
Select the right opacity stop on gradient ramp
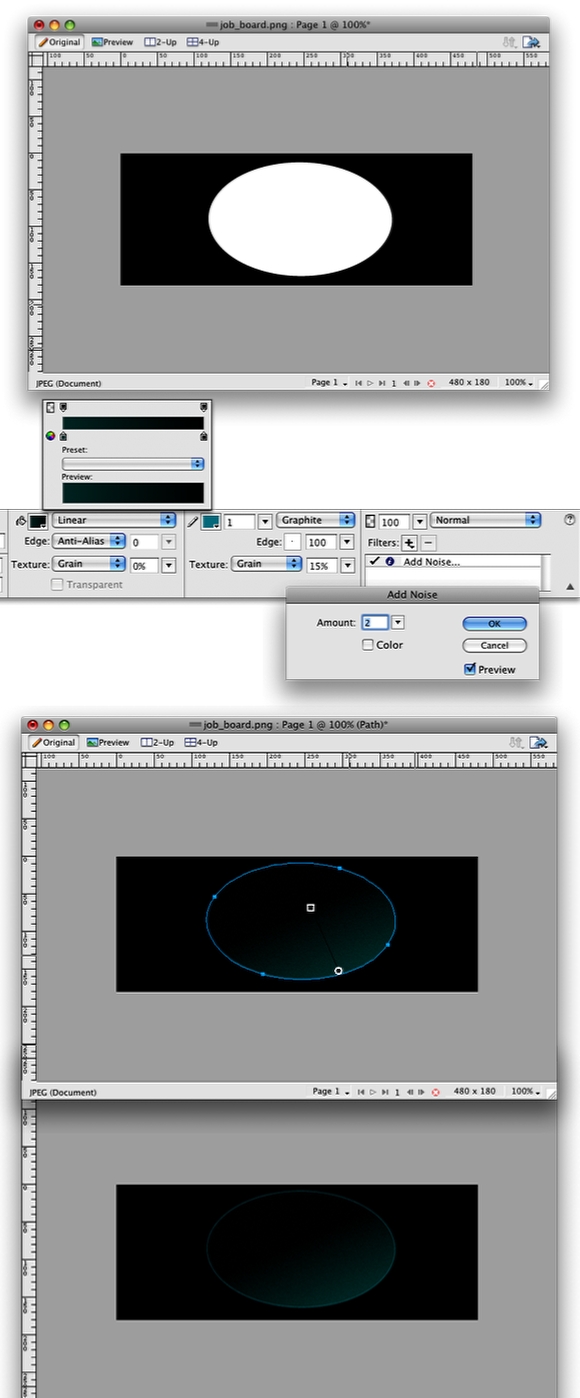pyautogui.click(x=204, y=408)
